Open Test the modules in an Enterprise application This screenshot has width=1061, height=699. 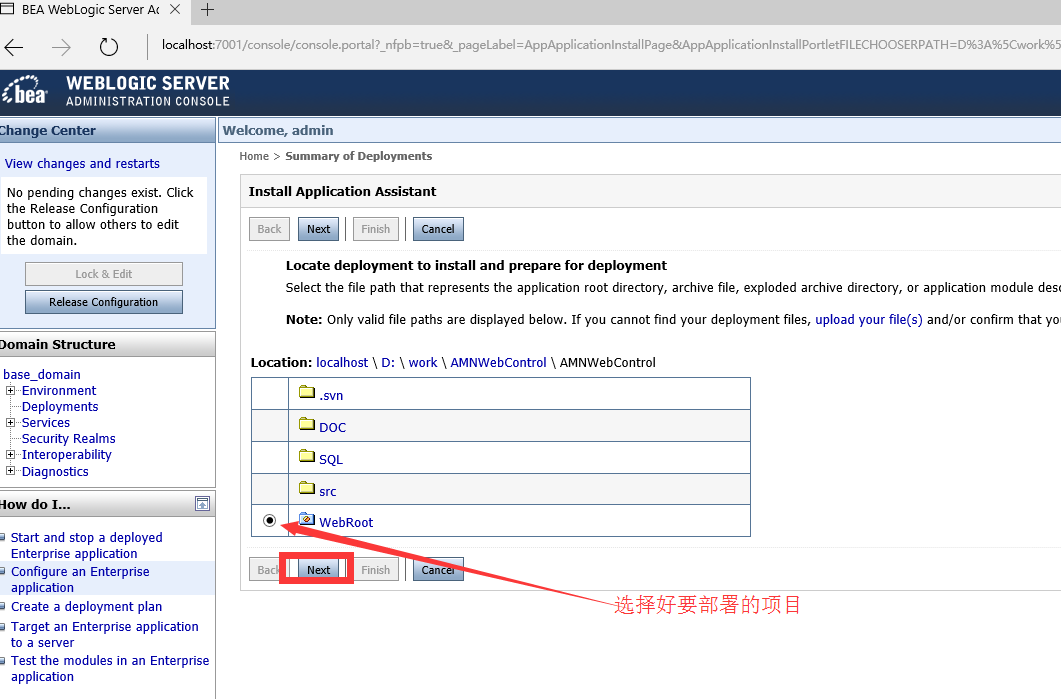pyautogui.click(x=110, y=669)
